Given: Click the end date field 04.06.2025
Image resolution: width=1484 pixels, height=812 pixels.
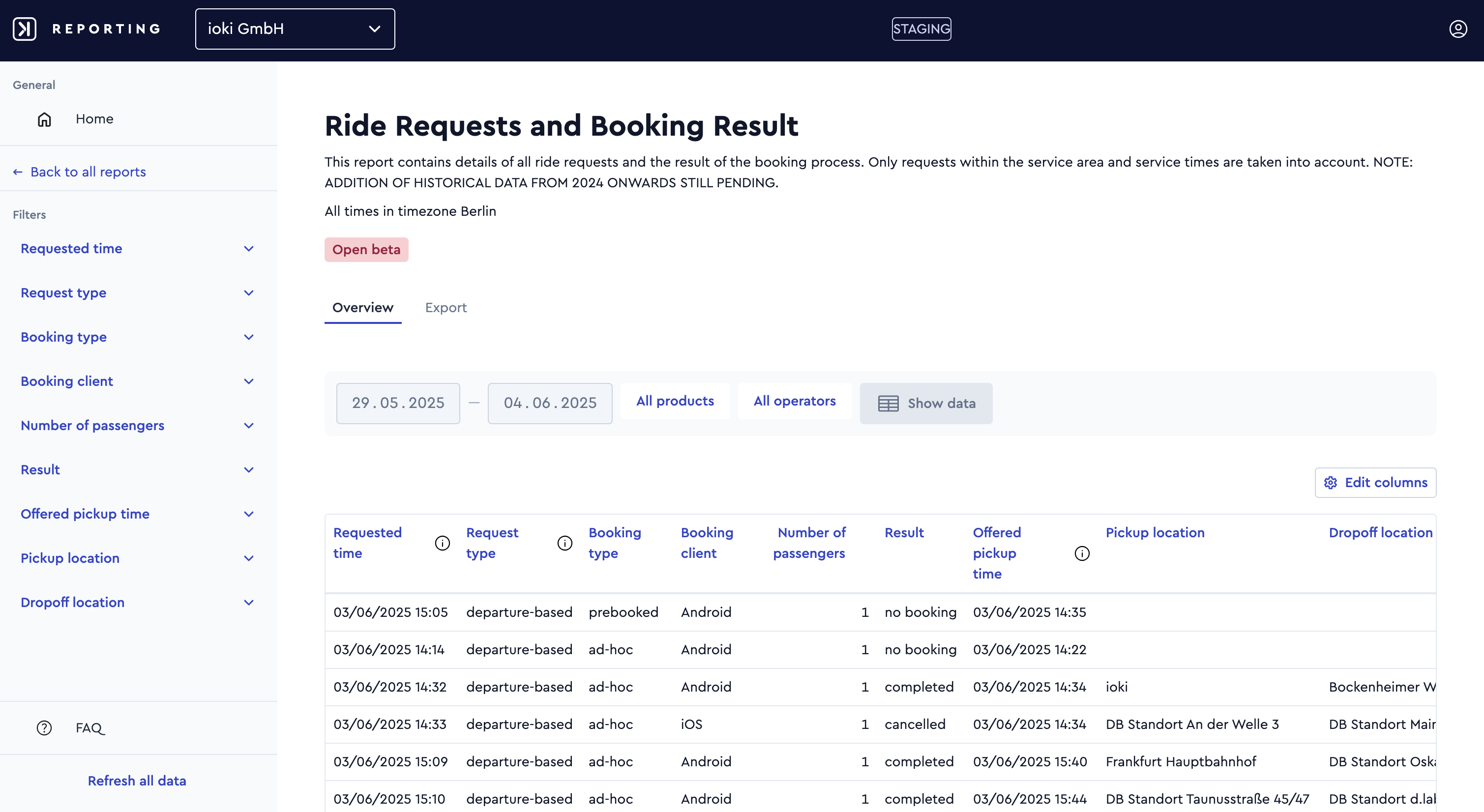Looking at the screenshot, I should click(x=550, y=404).
